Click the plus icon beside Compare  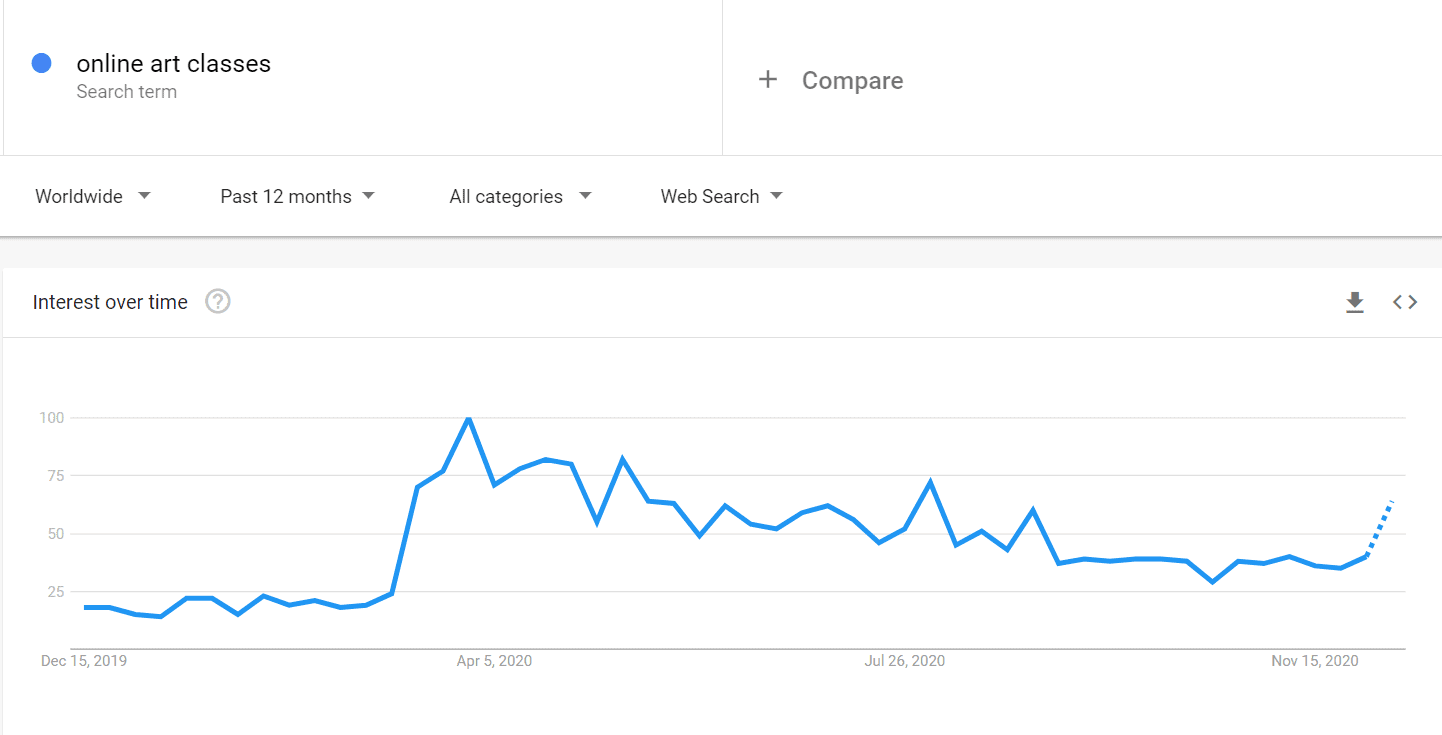coord(767,80)
